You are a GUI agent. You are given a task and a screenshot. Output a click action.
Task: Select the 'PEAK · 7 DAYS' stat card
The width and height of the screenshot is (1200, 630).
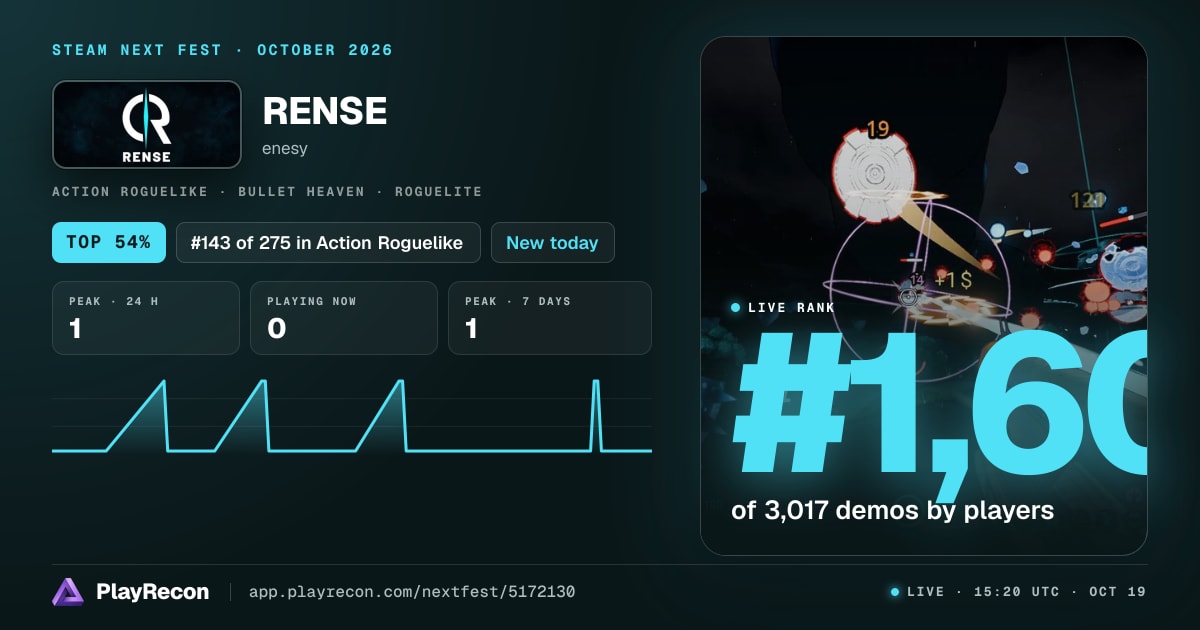click(x=550, y=318)
